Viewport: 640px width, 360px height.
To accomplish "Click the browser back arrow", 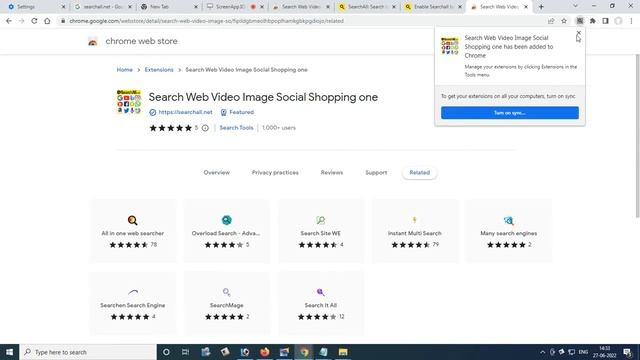I will point(9,21).
